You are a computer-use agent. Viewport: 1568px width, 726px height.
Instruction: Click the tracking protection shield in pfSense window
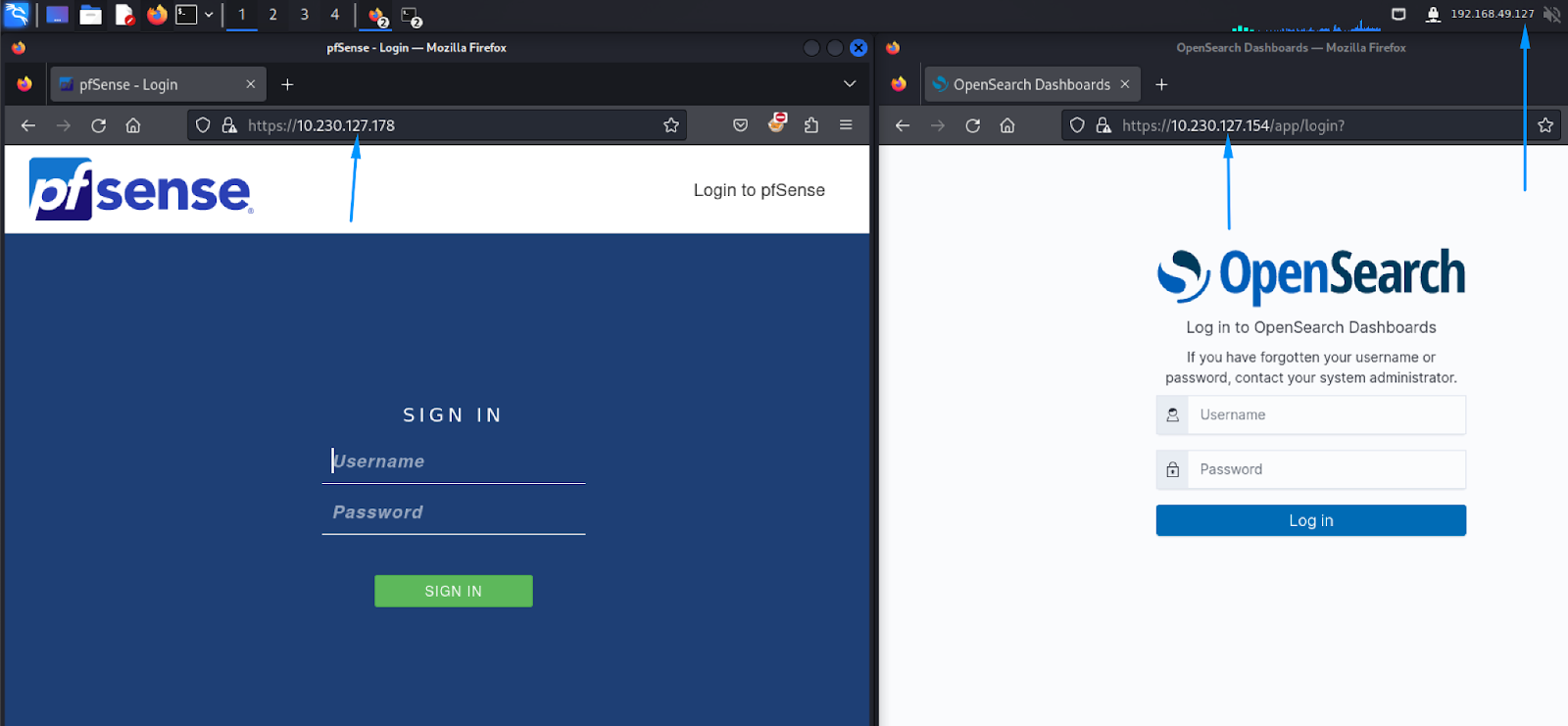pos(203,125)
